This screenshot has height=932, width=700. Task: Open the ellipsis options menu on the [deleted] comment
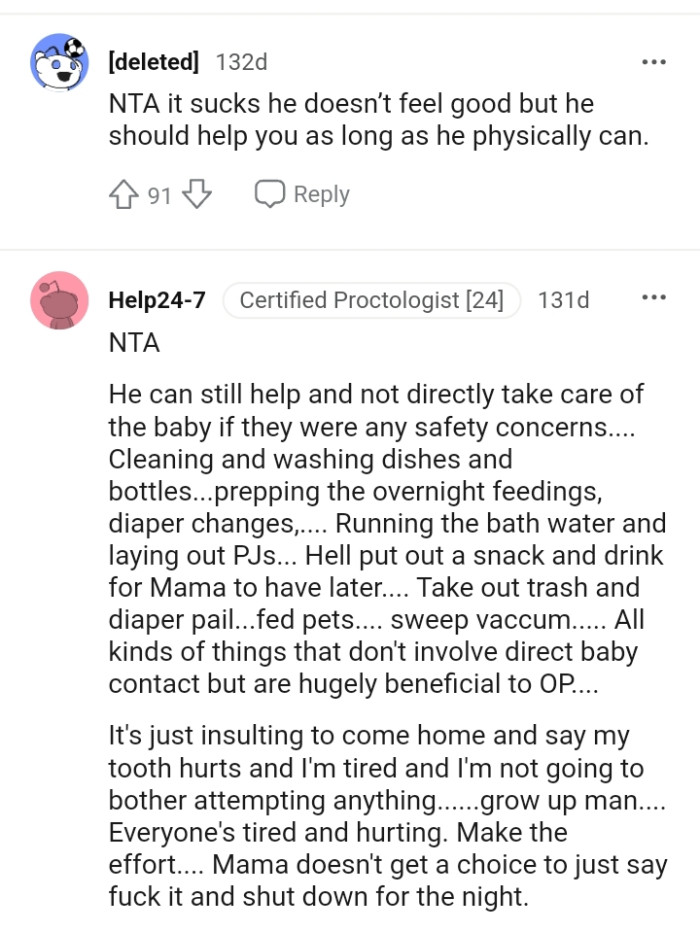(653, 61)
